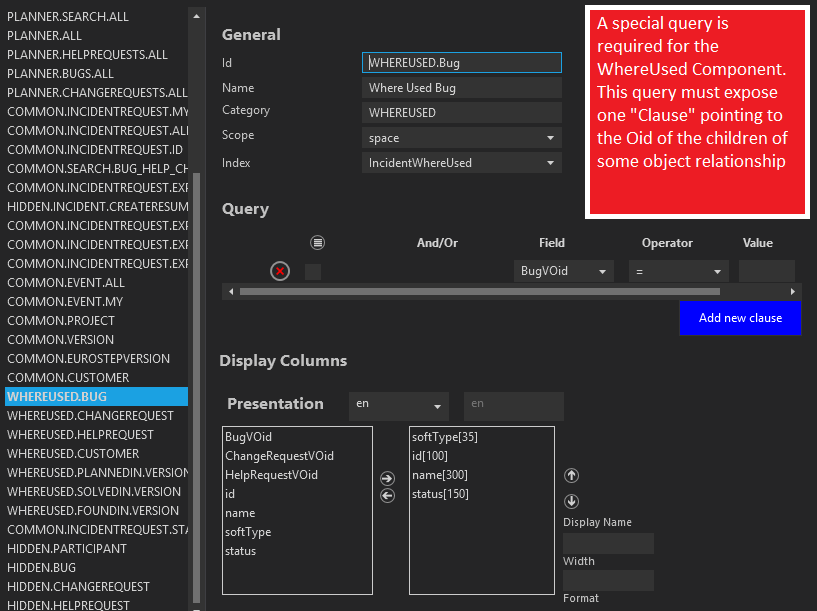Open the Operator dropdown showing equals
This screenshot has width=817, height=611.
pyautogui.click(x=678, y=271)
